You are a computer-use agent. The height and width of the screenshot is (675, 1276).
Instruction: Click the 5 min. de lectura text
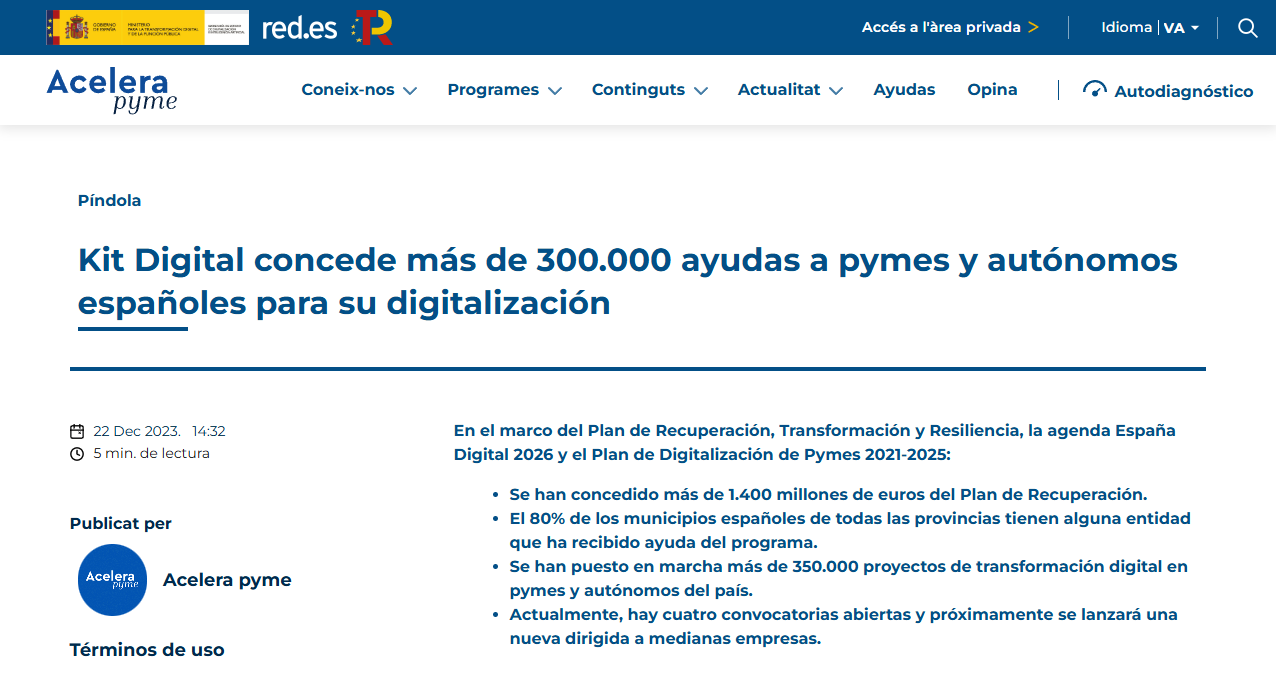coord(151,454)
